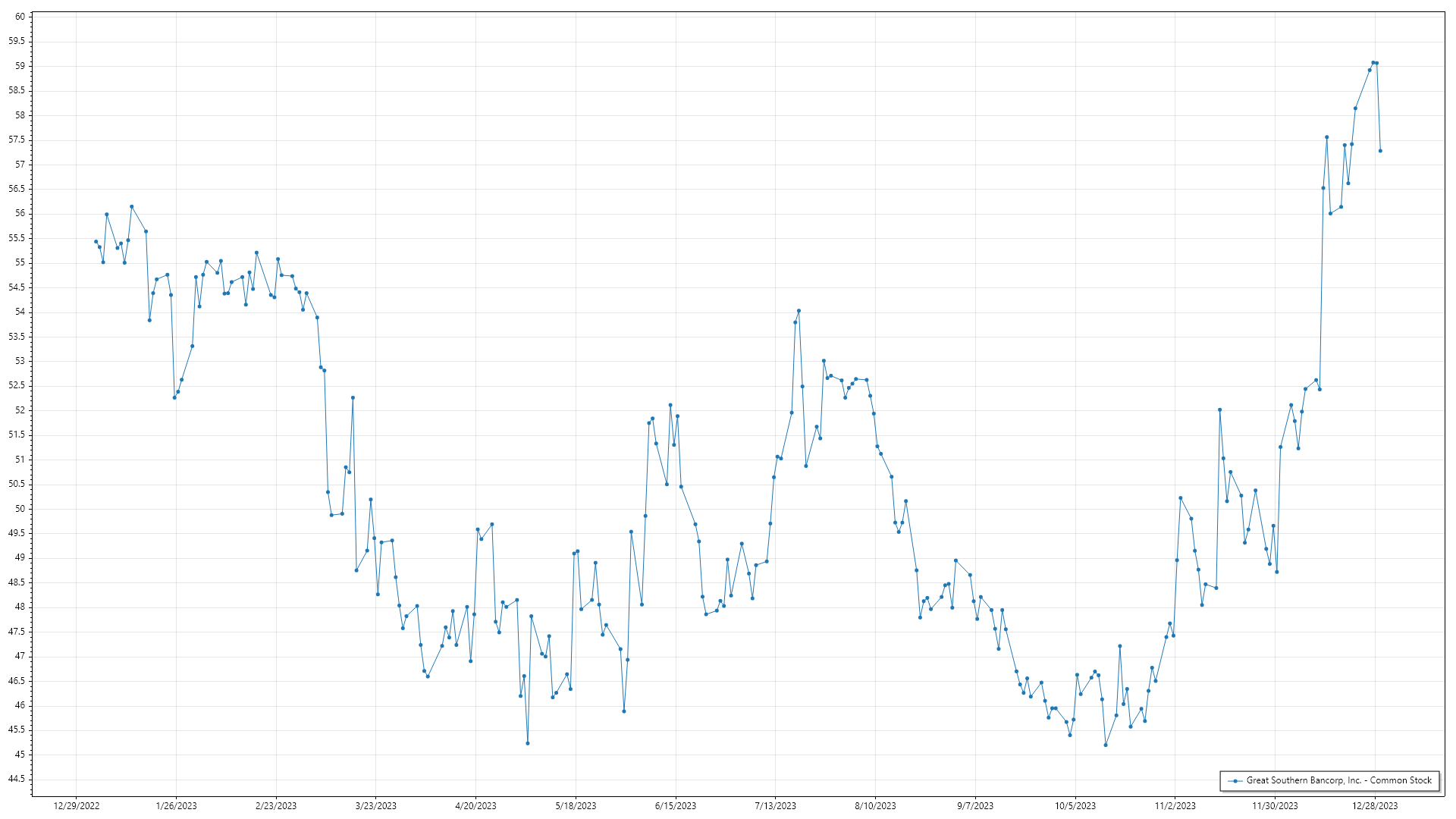Click the 55 label on the y-axis
This screenshot has height=819, width=1456.
tap(20, 262)
